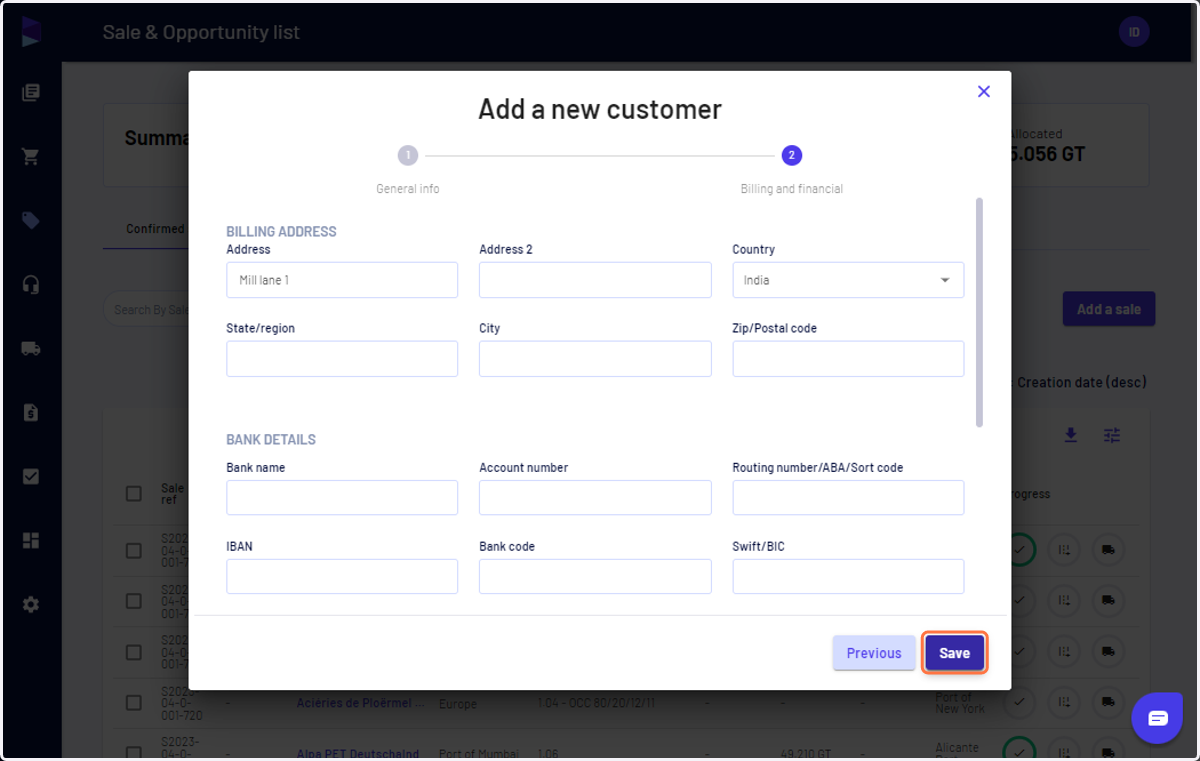Select step 2 Billing and financial
1200x761 pixels.
point(791,155)
